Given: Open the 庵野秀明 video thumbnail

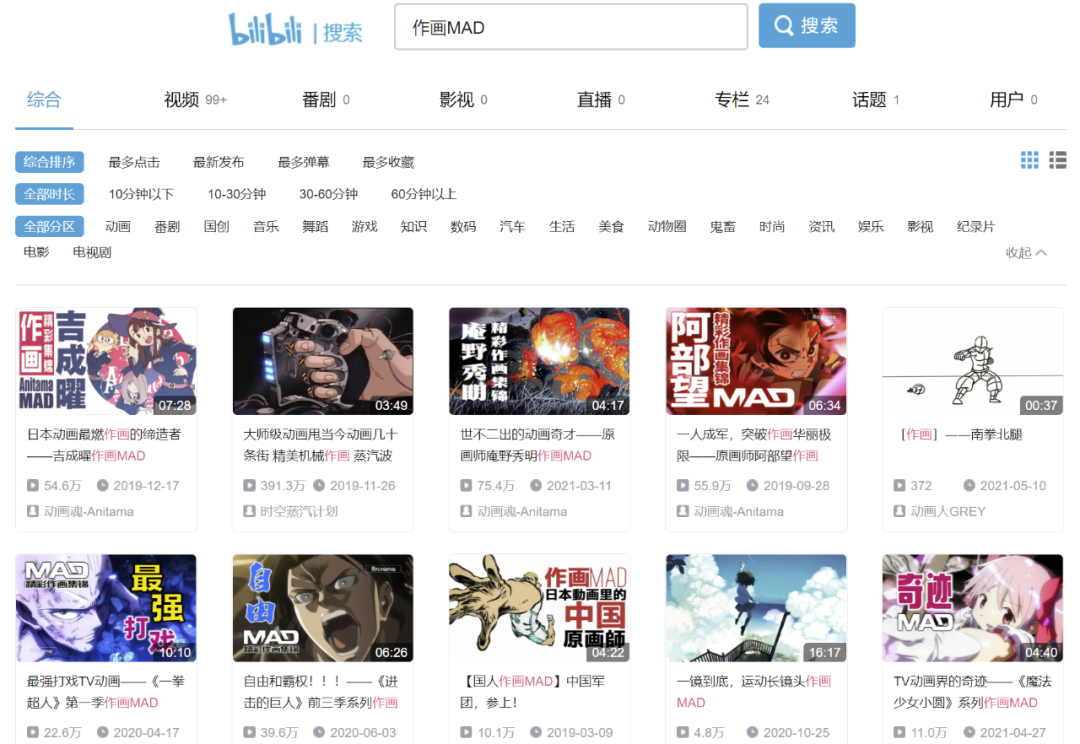Looking at the screenshot, I should (539, 361).
